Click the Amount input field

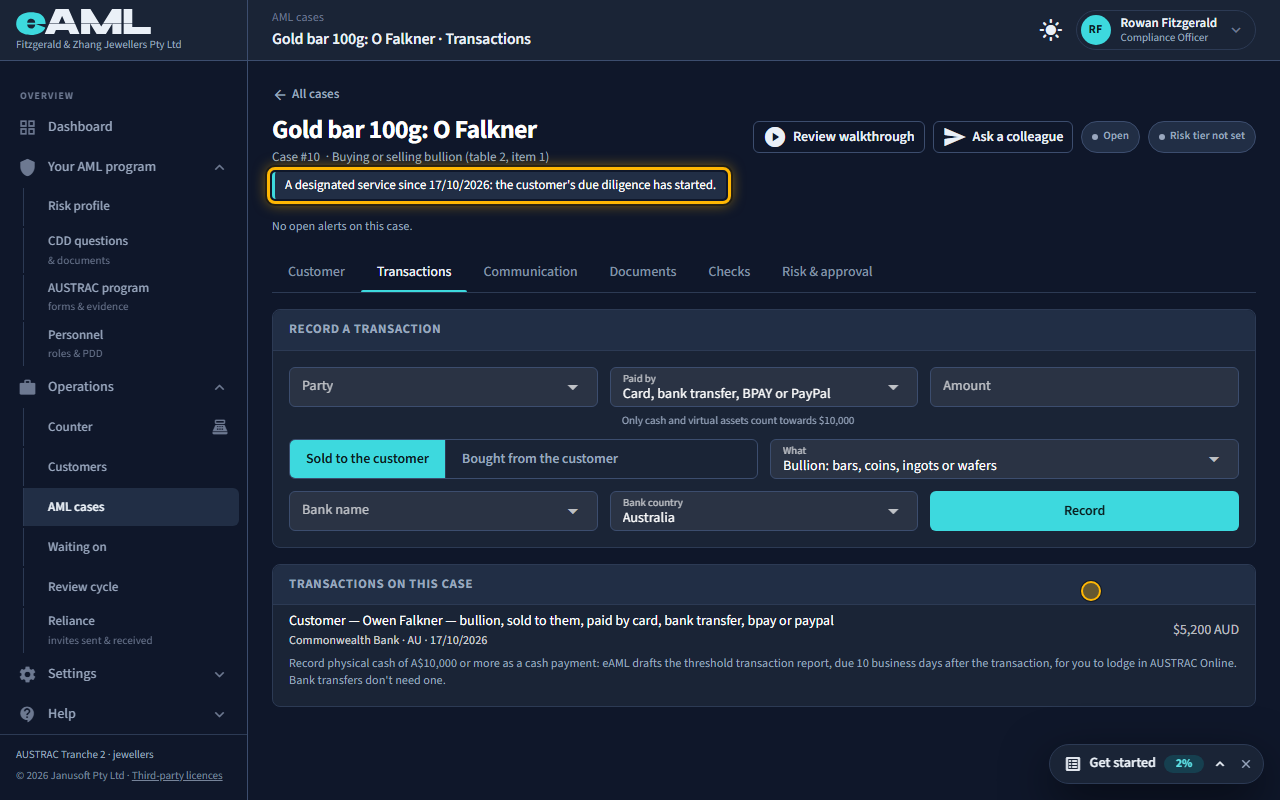(1084, 386)
